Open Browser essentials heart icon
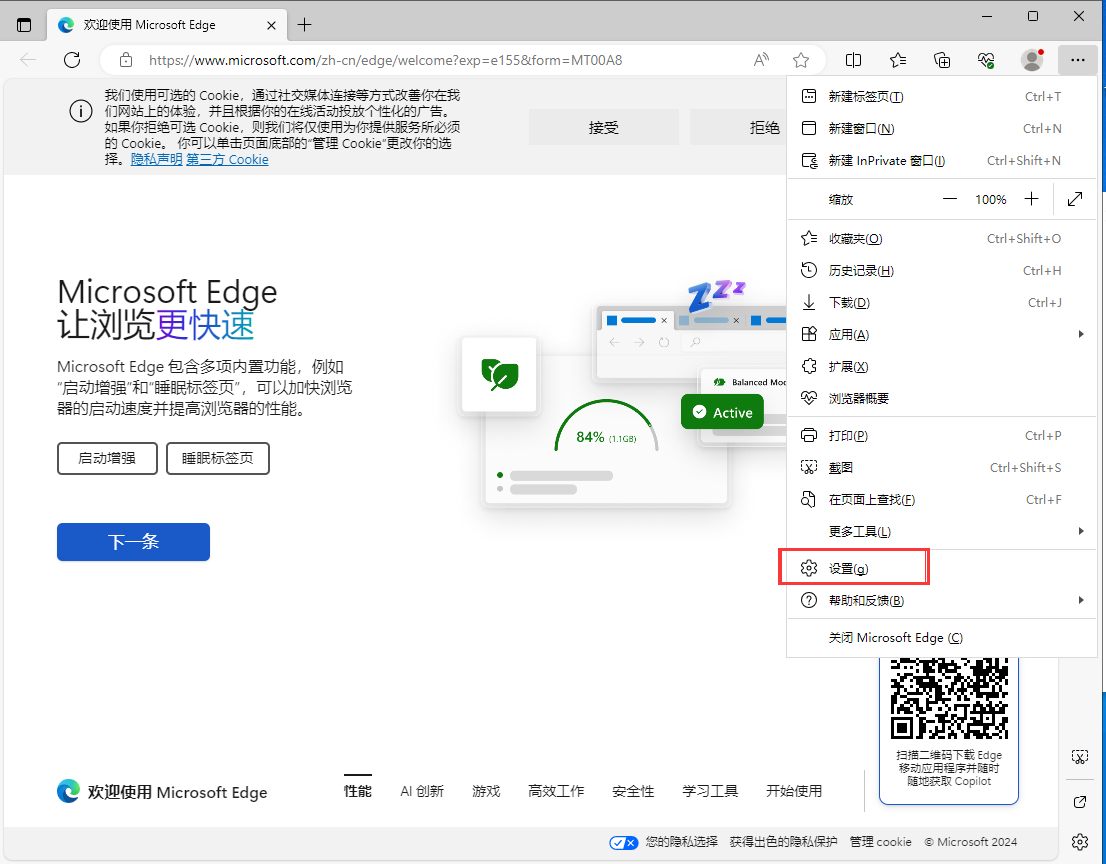Viewport: 1106px width, 864px height. (x=987, y=60)
